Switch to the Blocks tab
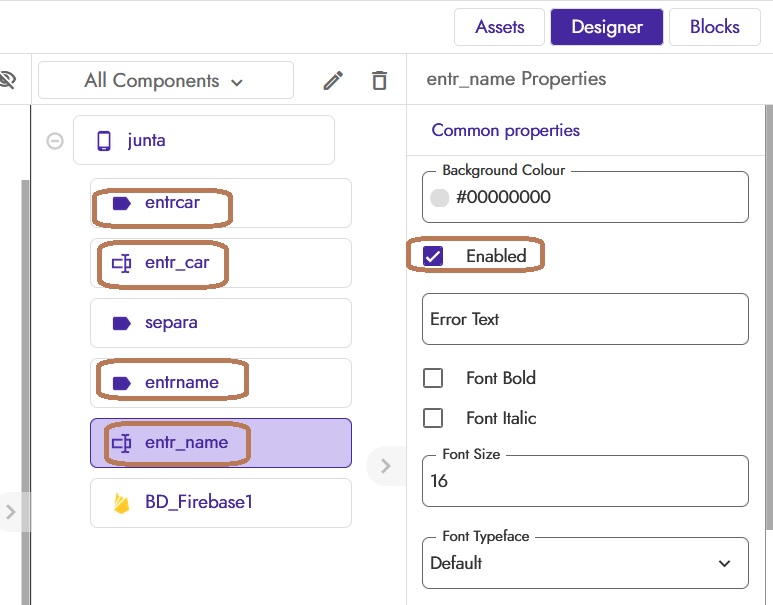The height and width of the screenshot is (605, 773). click(714, 27)
